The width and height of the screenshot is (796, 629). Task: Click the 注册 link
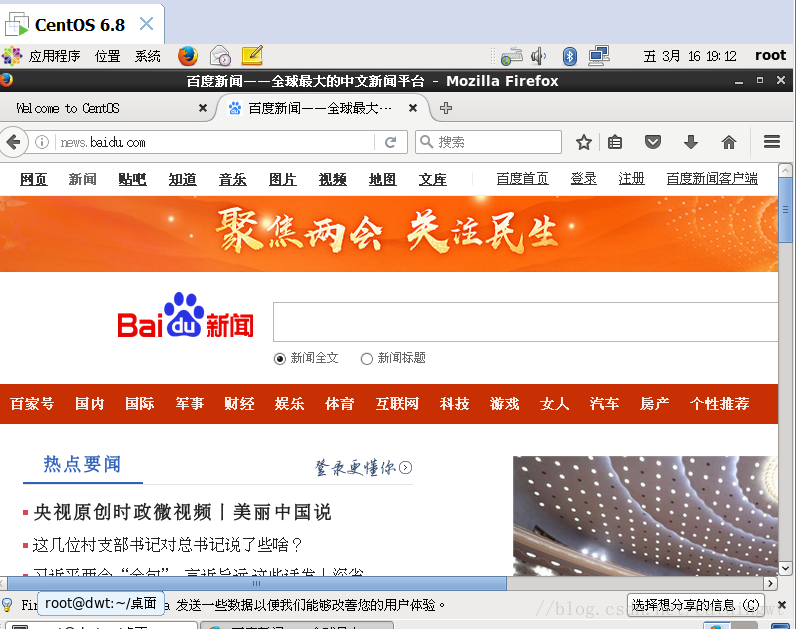tap(631, 179)
